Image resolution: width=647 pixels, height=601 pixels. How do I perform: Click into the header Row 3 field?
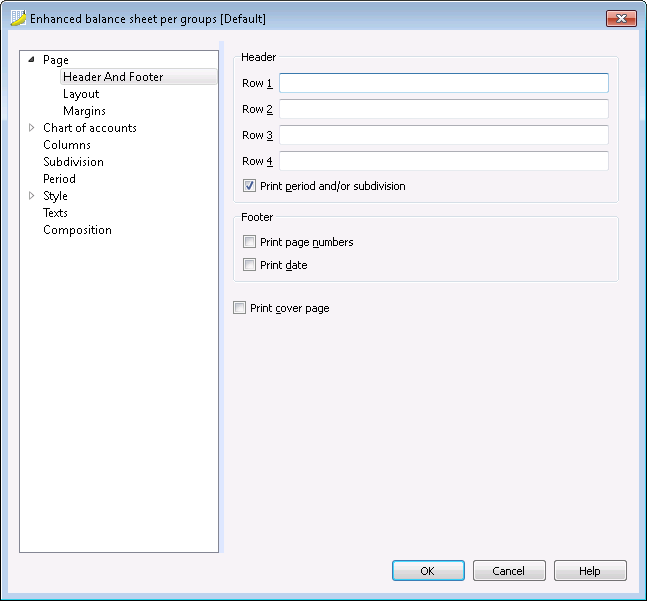tap(444, 135)
